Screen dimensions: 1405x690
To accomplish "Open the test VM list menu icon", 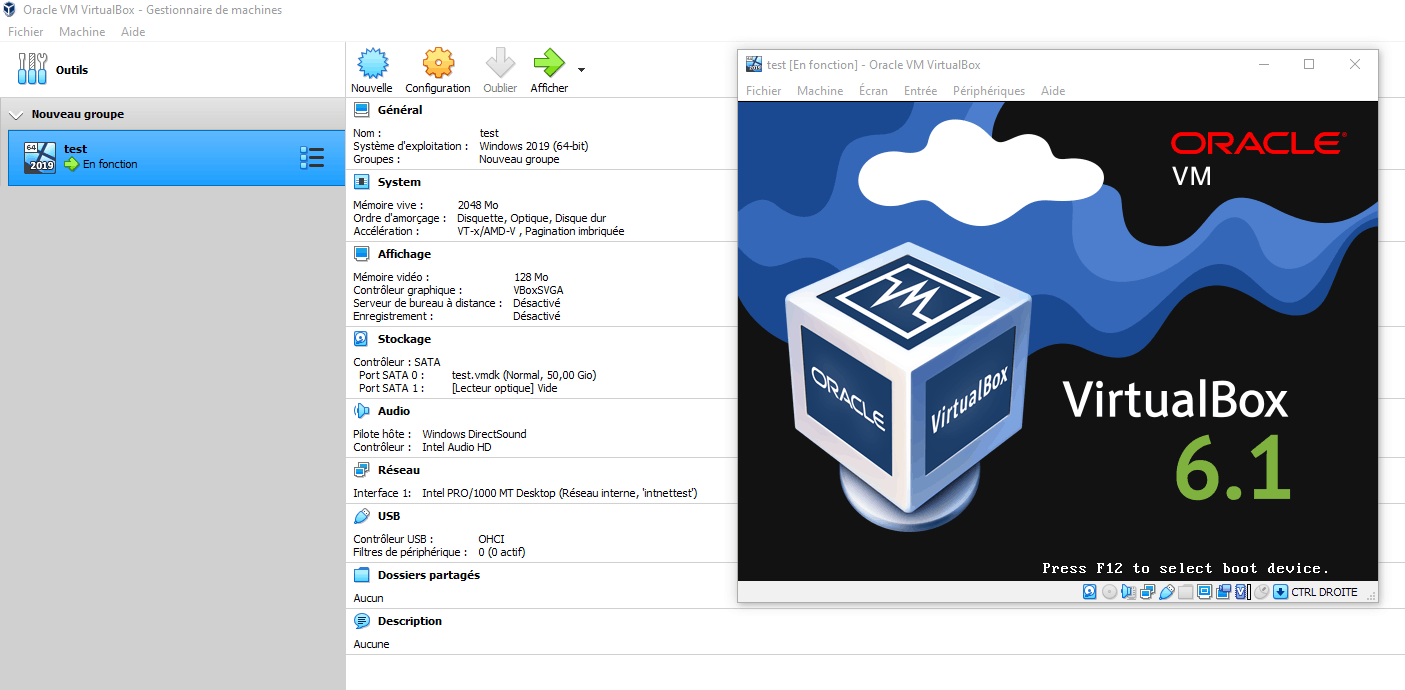I will 312,158.
